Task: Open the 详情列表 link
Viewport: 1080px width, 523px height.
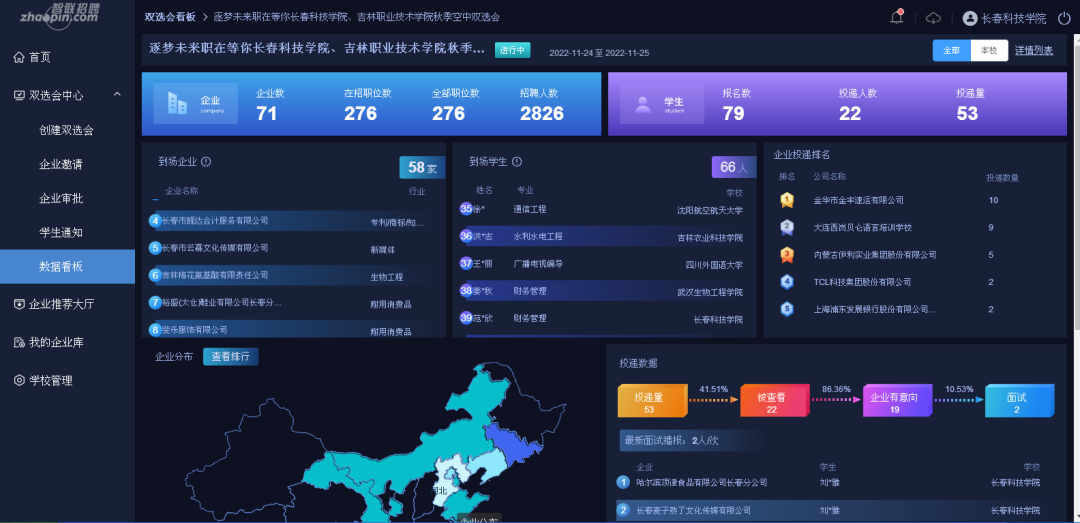Action: click(1034, 51)
